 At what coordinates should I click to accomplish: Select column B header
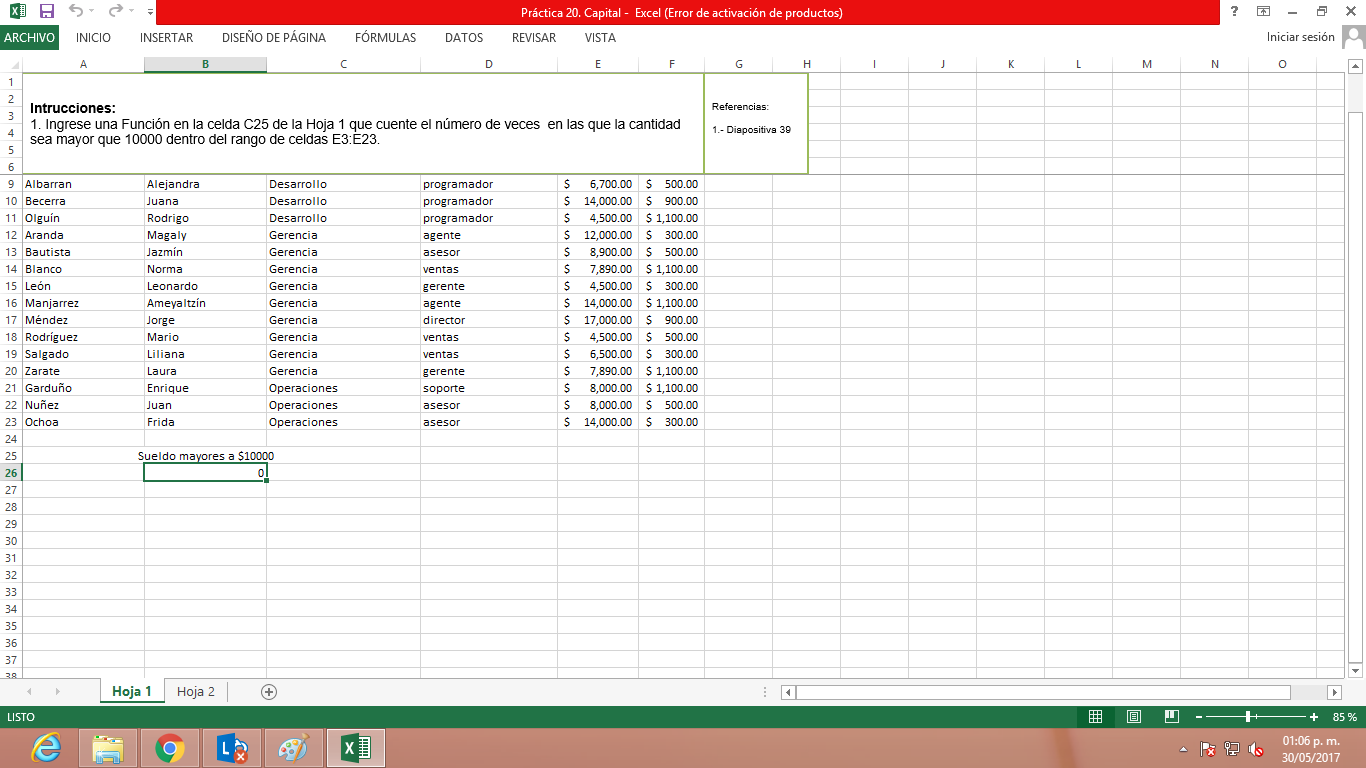[x=205, y=64]
